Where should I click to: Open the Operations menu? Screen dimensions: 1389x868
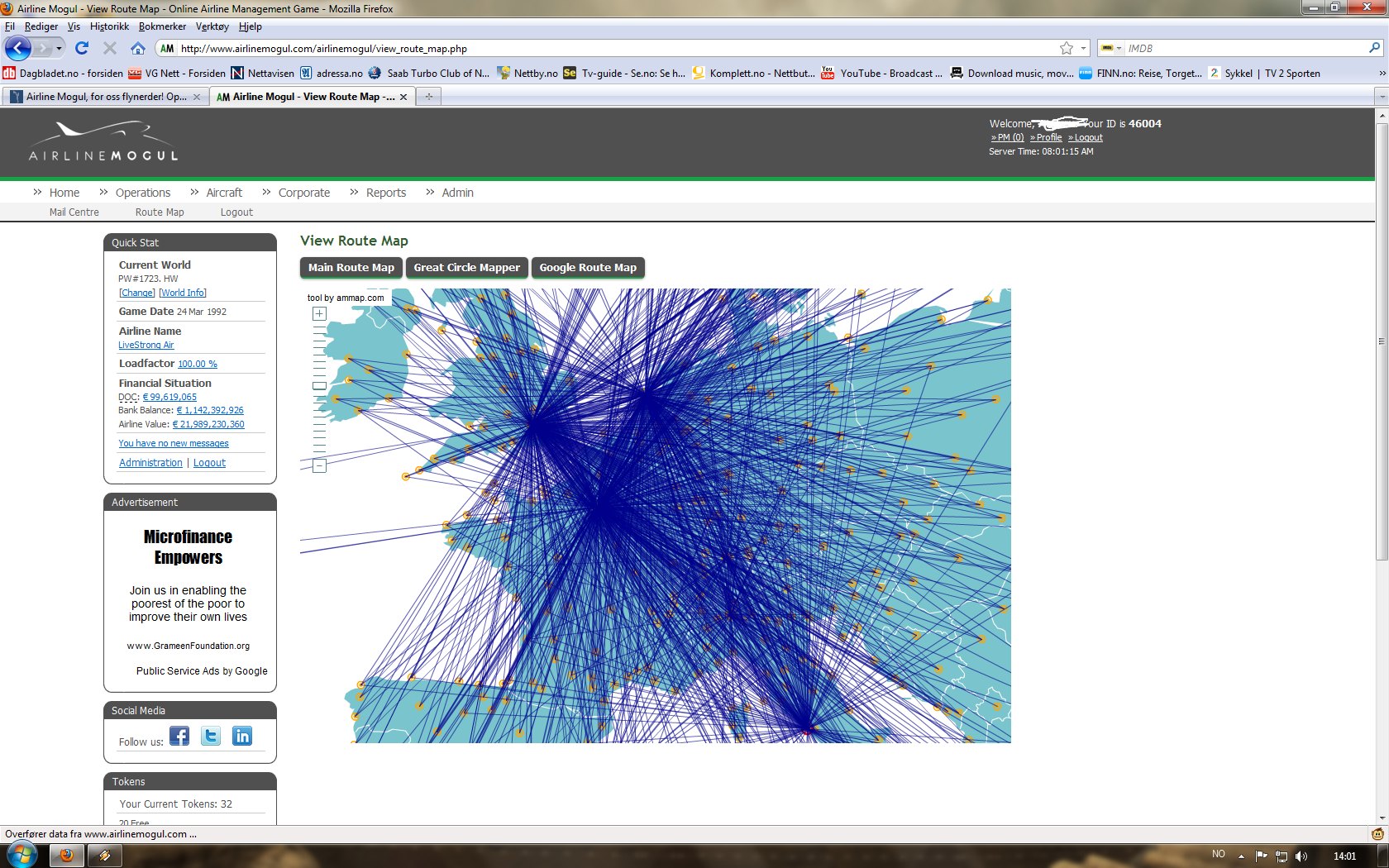click(x=142, y=193)
